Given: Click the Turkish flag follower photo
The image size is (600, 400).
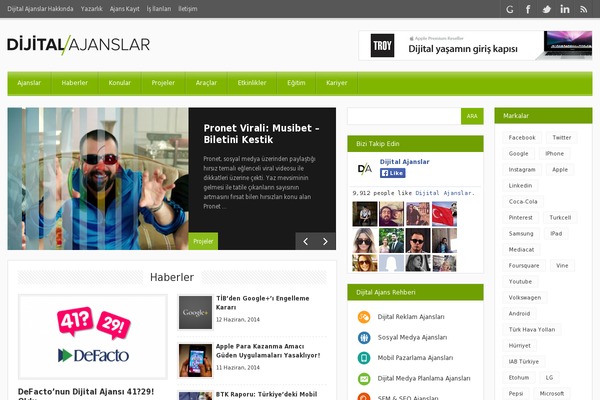Looking at the screenshot, I should [444, 214].
